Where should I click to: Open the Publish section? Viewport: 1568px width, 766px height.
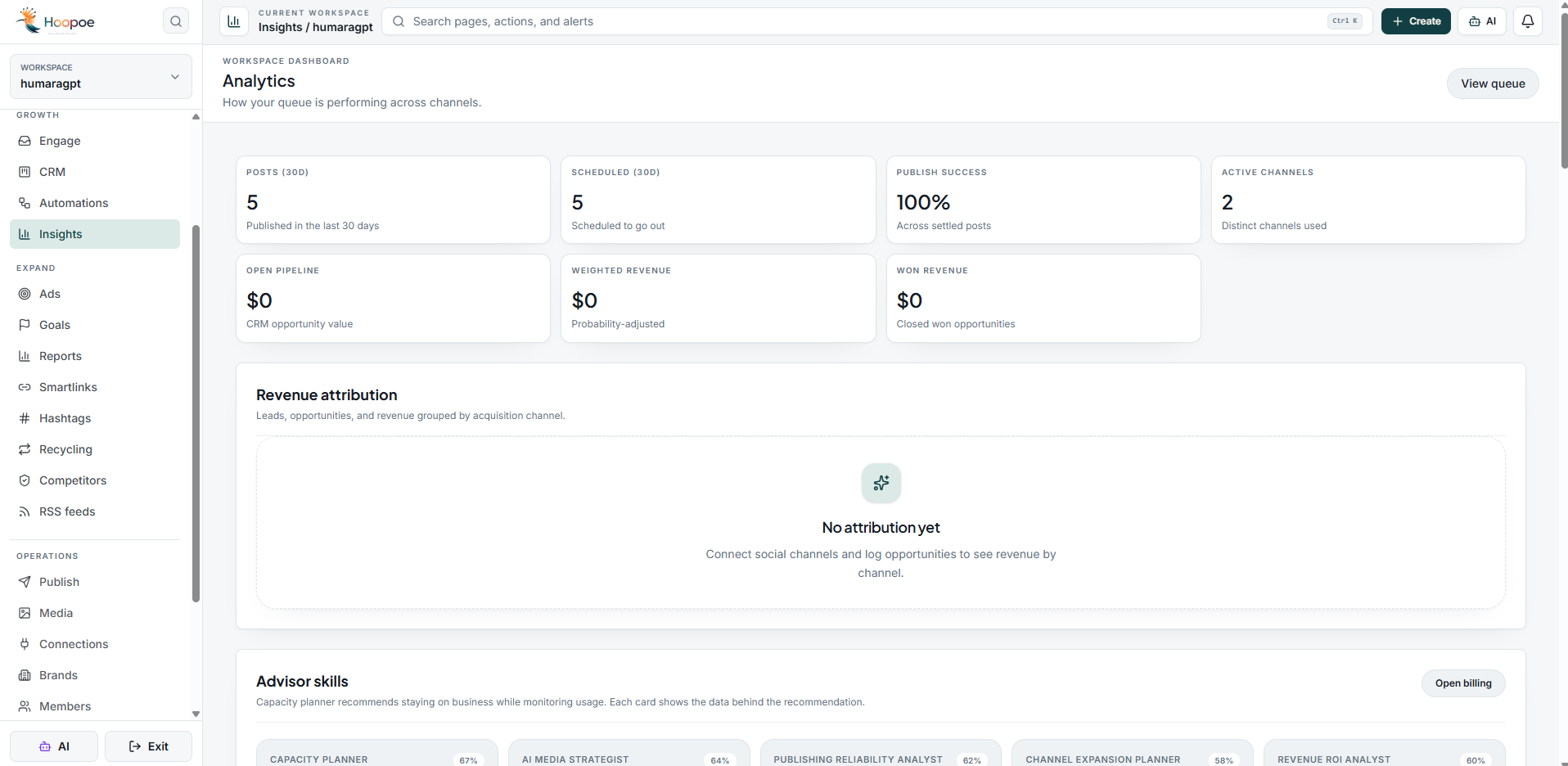[95, 582]
